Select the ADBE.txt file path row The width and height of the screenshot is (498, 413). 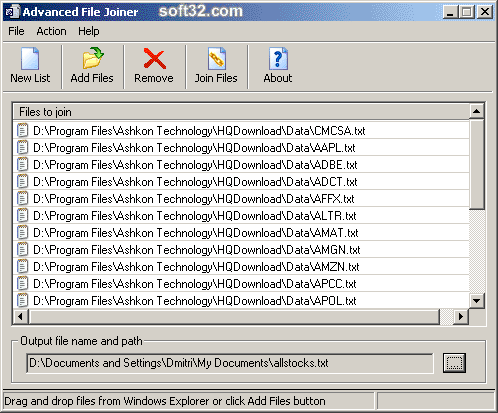click(241, 164)
